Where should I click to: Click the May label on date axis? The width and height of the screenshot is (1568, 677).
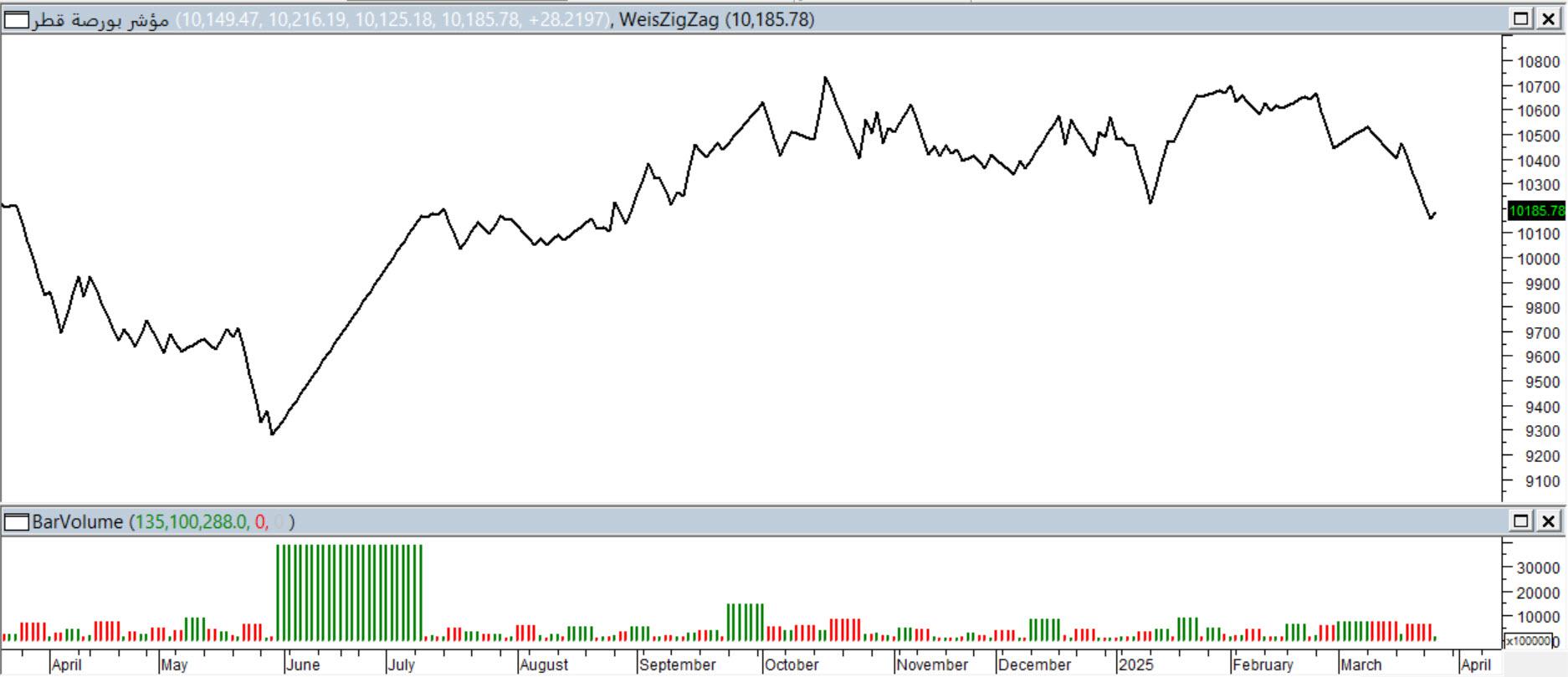(x=174, y=664)
